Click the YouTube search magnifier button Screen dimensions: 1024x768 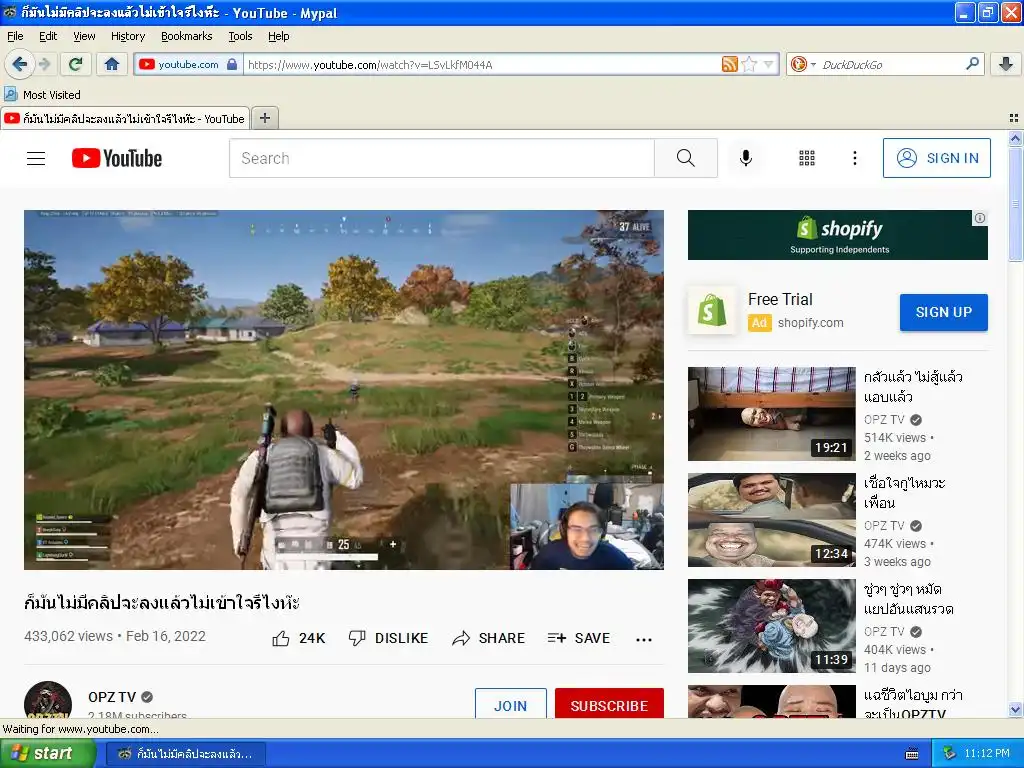[686, 158]
